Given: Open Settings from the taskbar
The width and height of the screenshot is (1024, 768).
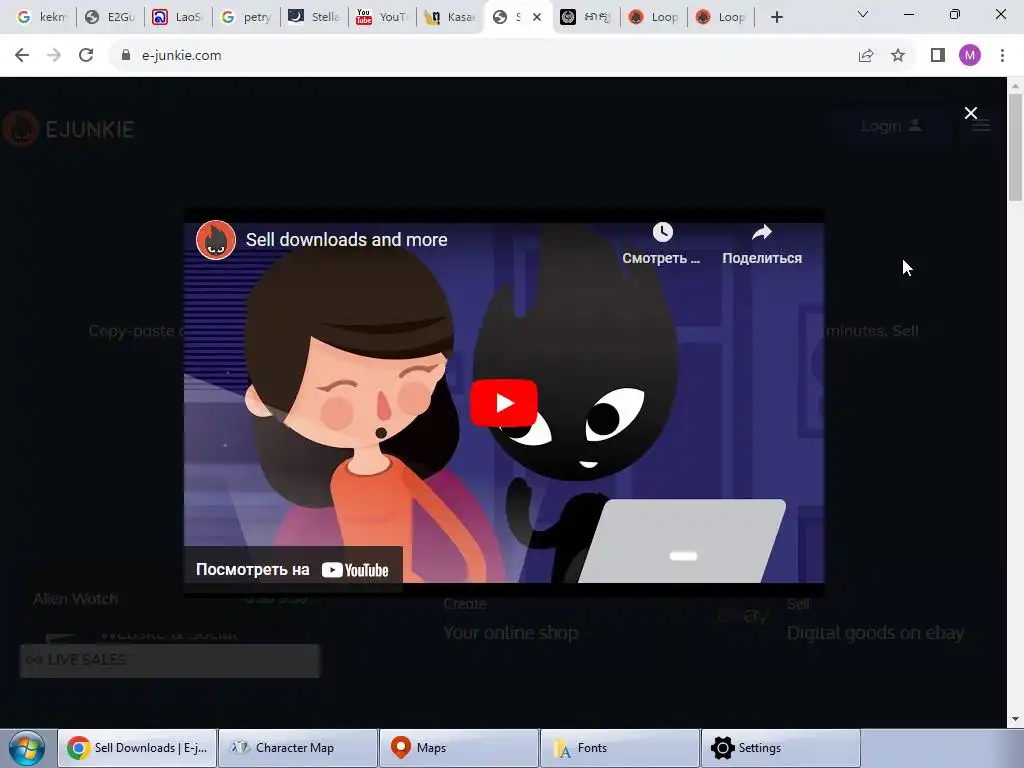Looking at the screenshot, I should (780, 748).
